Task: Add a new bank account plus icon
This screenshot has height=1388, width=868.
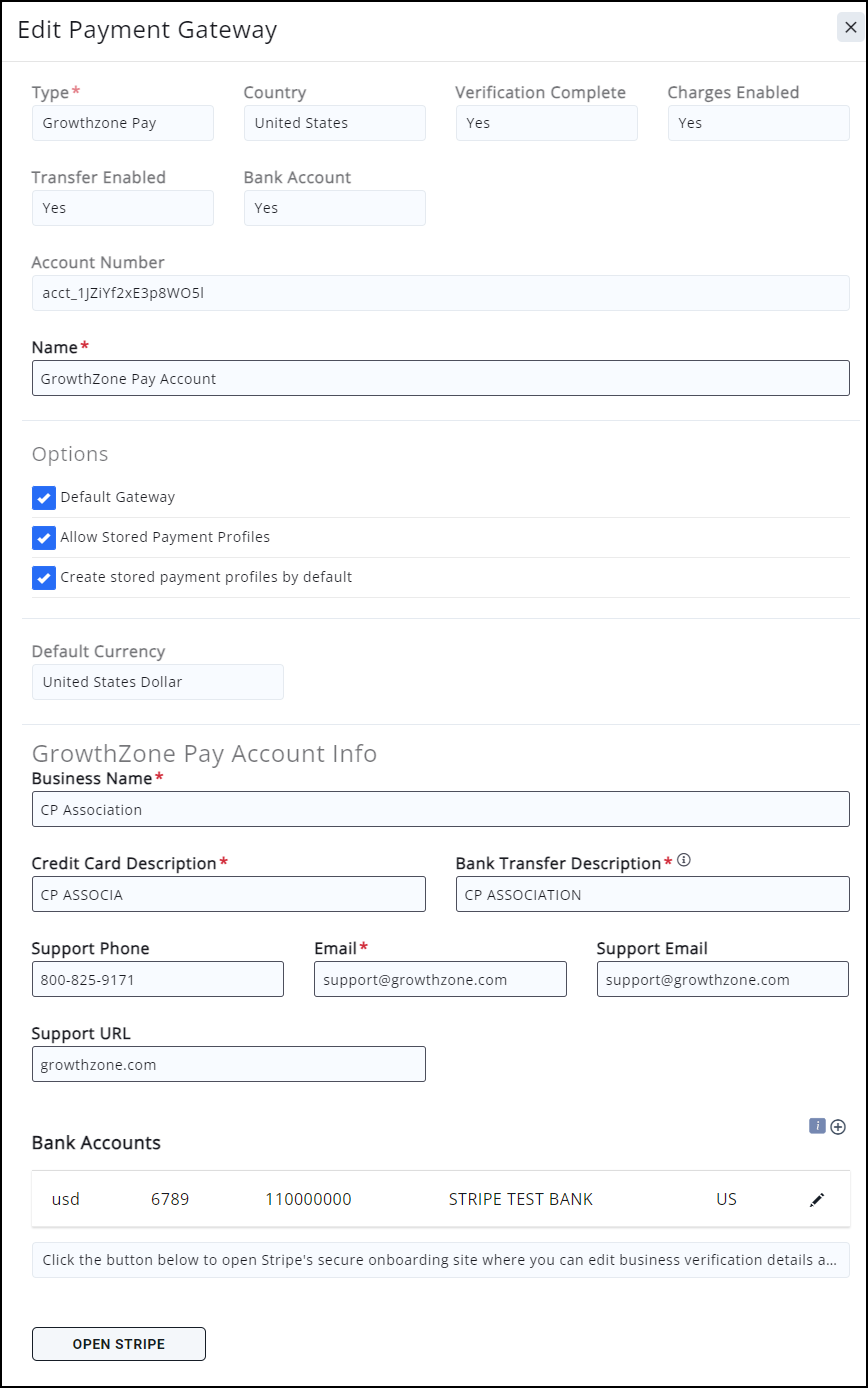Action: click(838, 1127)
